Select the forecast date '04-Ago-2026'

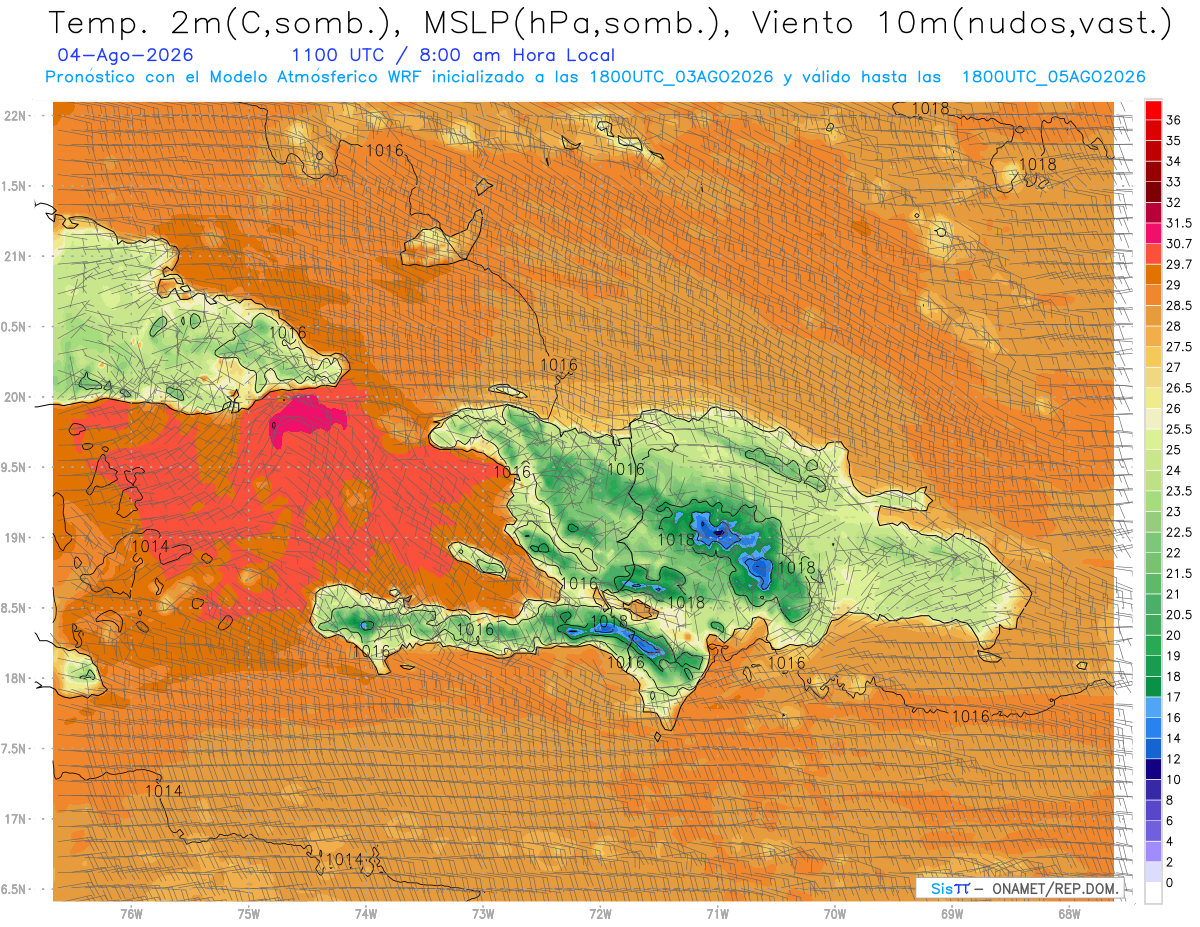click(126, 55)
